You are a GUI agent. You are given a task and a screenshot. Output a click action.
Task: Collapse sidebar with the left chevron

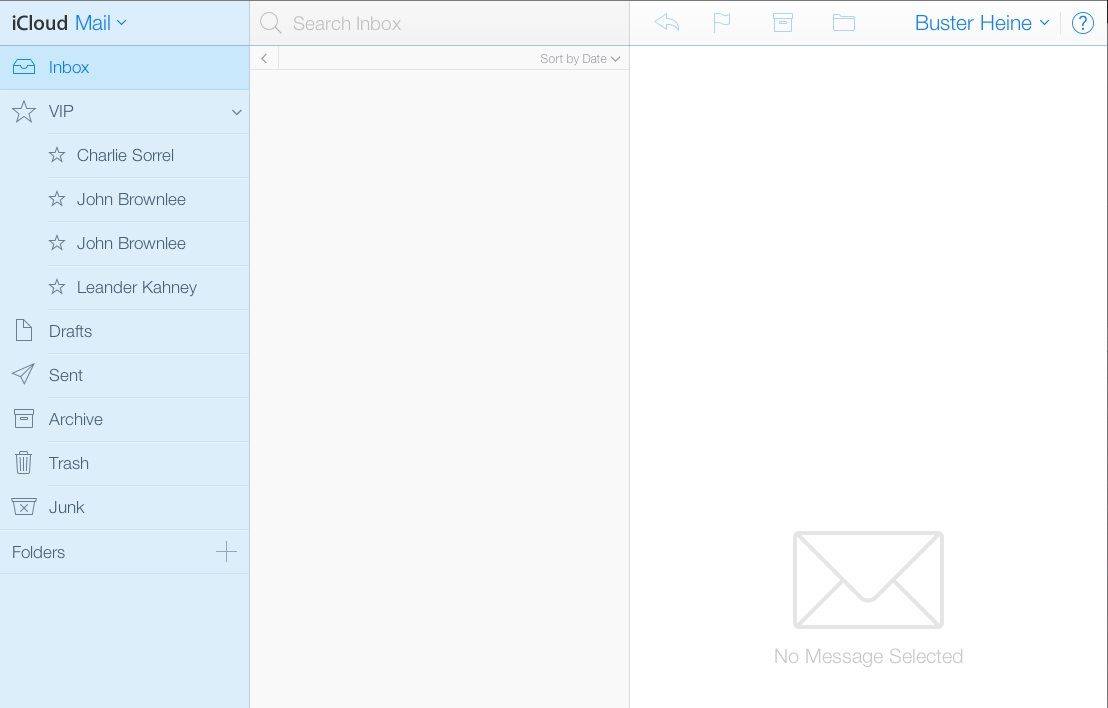(264, 59)
